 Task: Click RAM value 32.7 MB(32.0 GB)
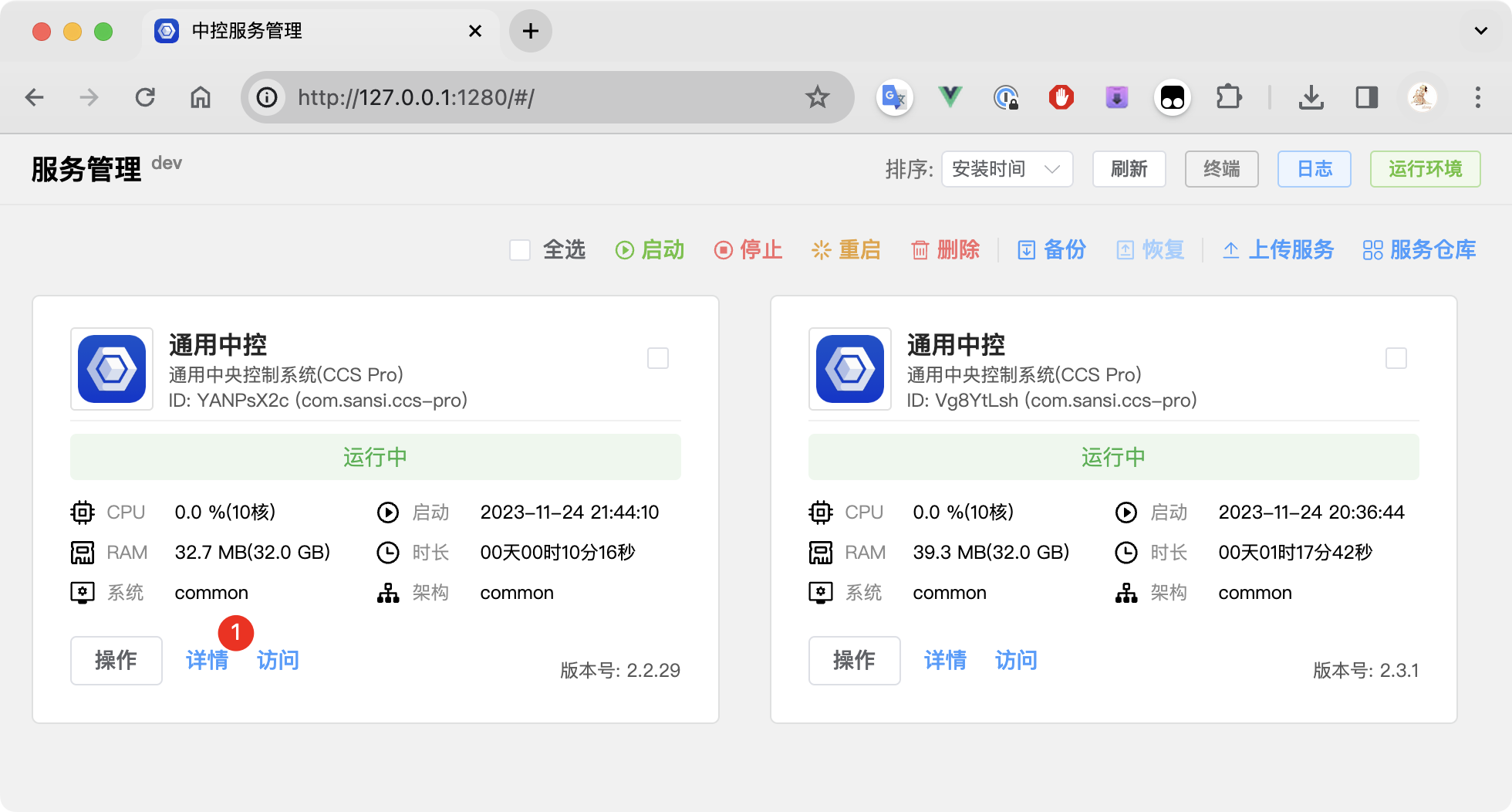tap(252, 553)
